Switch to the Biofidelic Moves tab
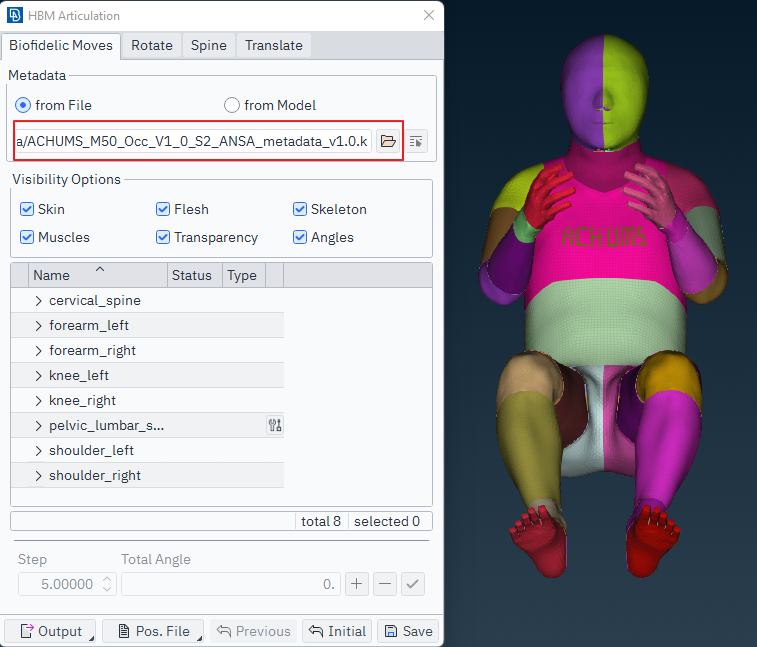 61,45
